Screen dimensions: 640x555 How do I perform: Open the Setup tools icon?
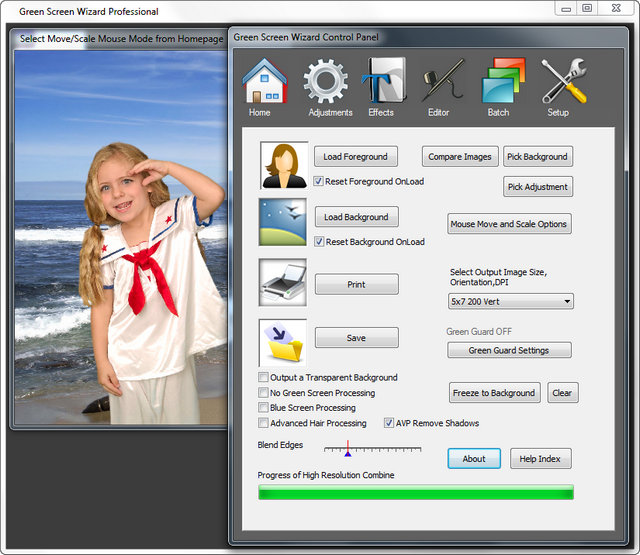click(x=559, y=82)
